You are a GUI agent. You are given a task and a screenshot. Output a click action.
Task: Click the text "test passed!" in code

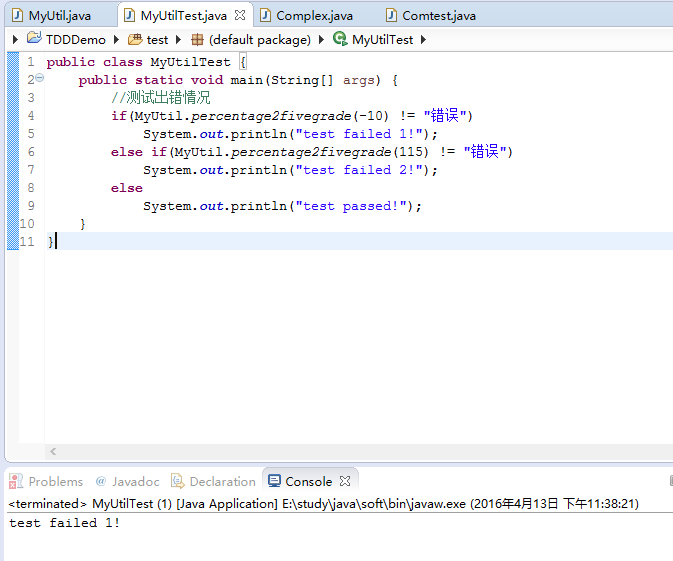(352, 206)
